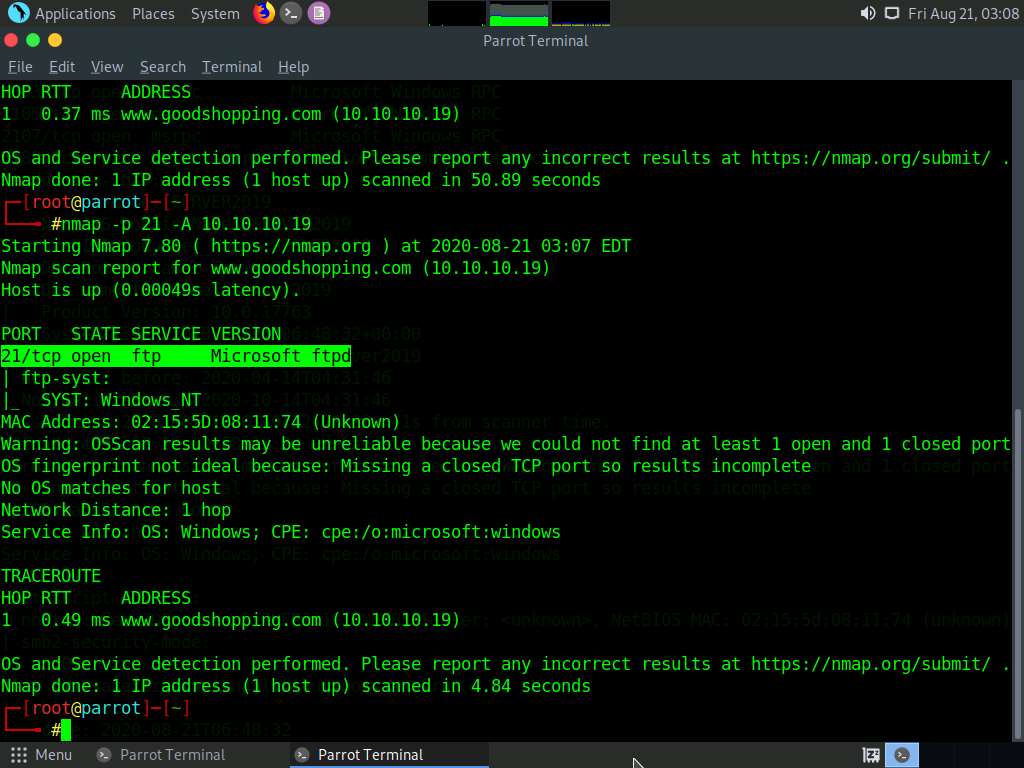This screenshot has height=768, width=1024.
Task: Click the green window button
Action: [x=33, y=40]
